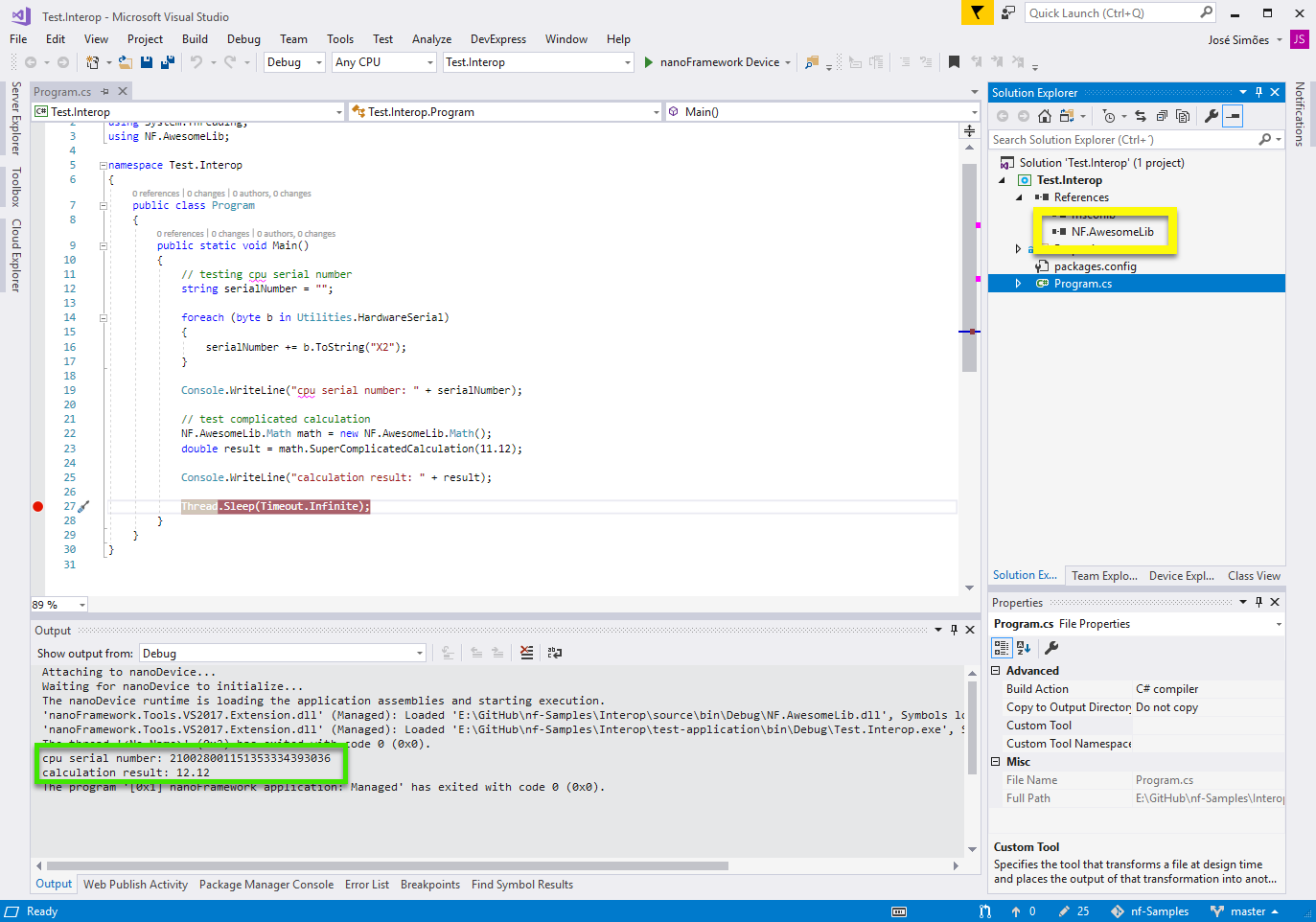The height and width of the screenshot is (922, 1316).
Task: Click the Undo arrow icon
Action: click(x=196, y=62)
